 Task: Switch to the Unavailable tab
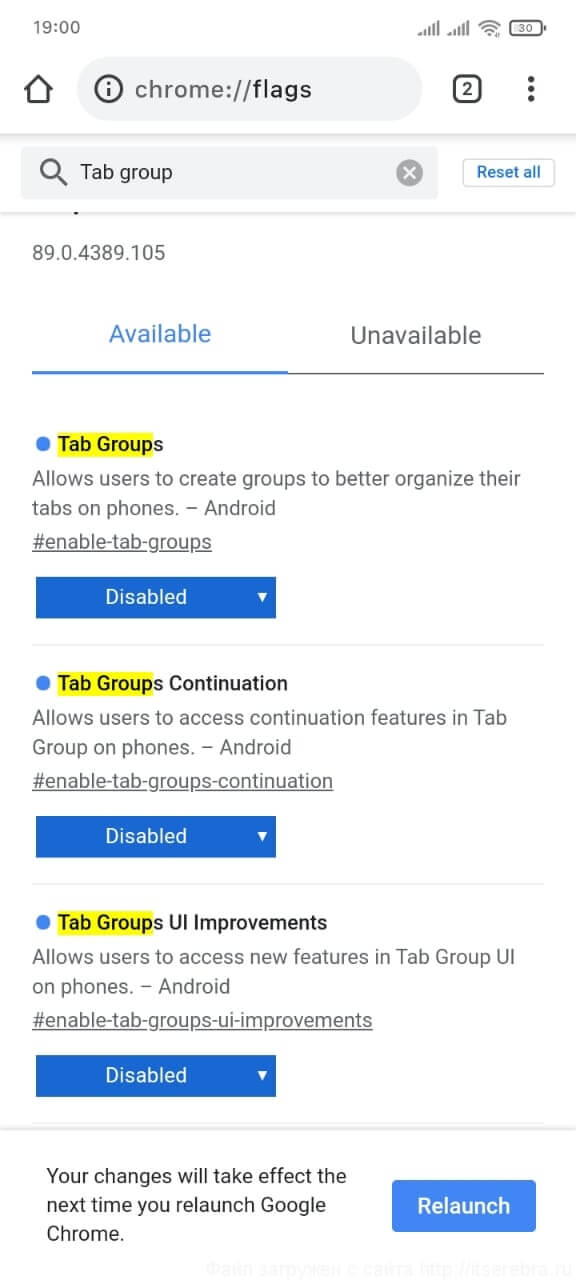pyautogui.click(x=416, y=335)
